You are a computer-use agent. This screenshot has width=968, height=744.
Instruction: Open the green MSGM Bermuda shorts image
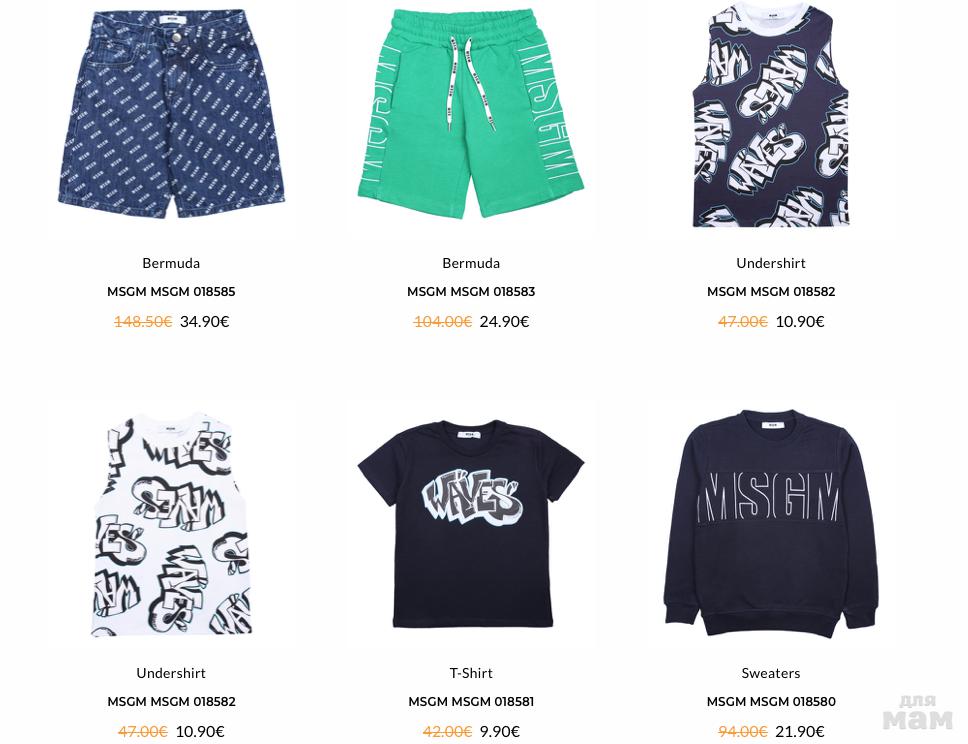coord(470,113)
